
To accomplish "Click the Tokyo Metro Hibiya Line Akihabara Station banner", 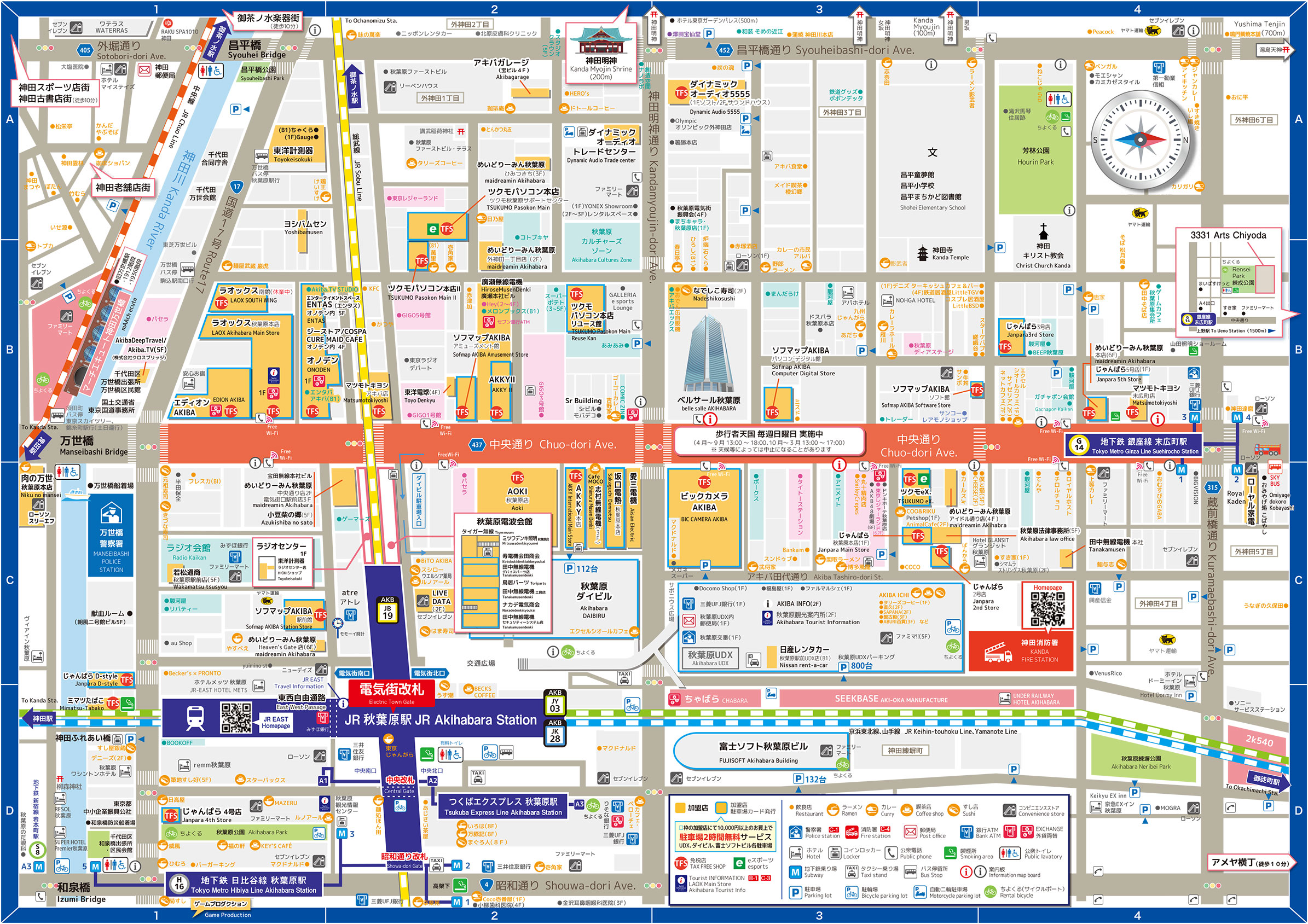I will tap(245, 884).
